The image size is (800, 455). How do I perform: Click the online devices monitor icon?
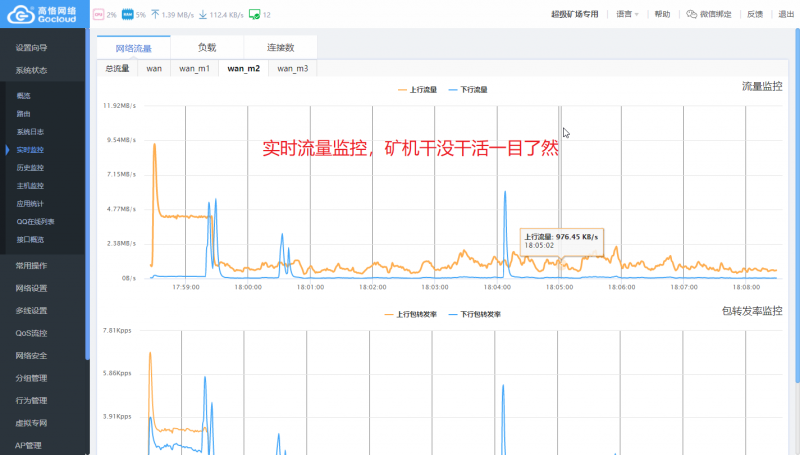coord(254,15)
